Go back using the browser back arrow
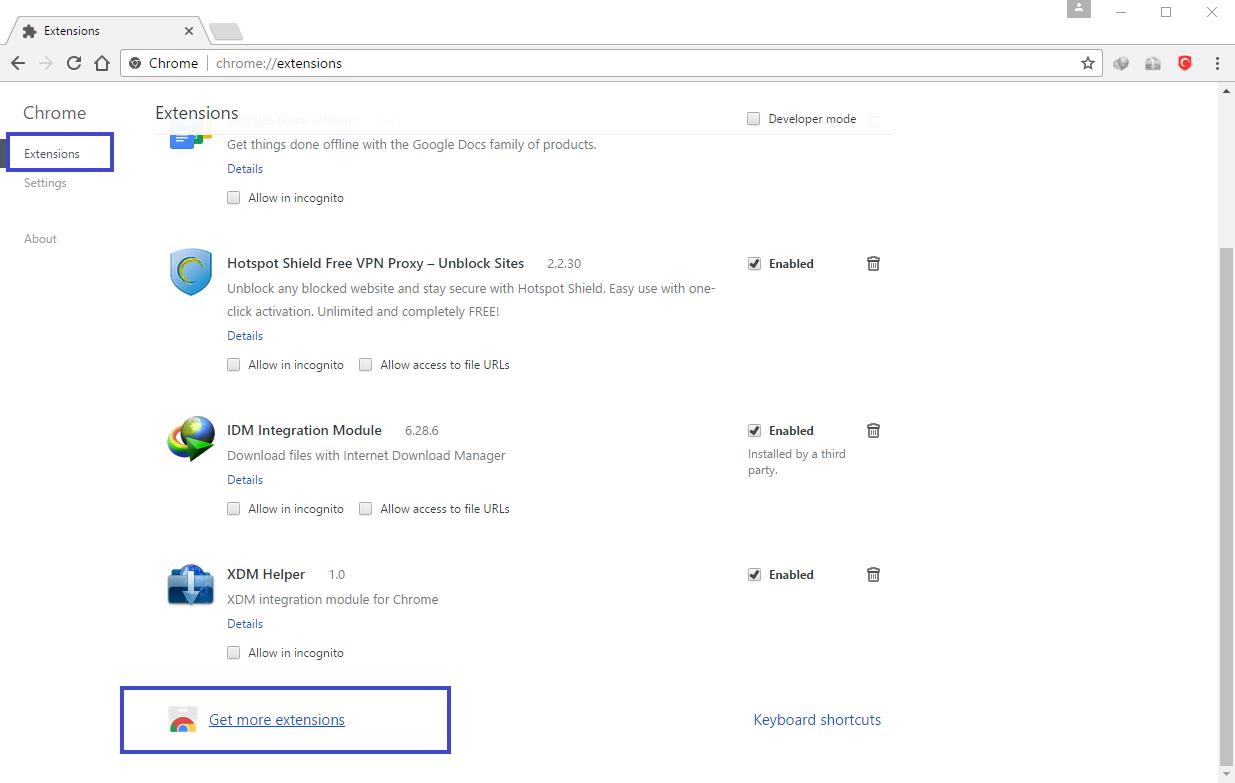The width and height of the screenshot is (1235, 783). [18, 63]
